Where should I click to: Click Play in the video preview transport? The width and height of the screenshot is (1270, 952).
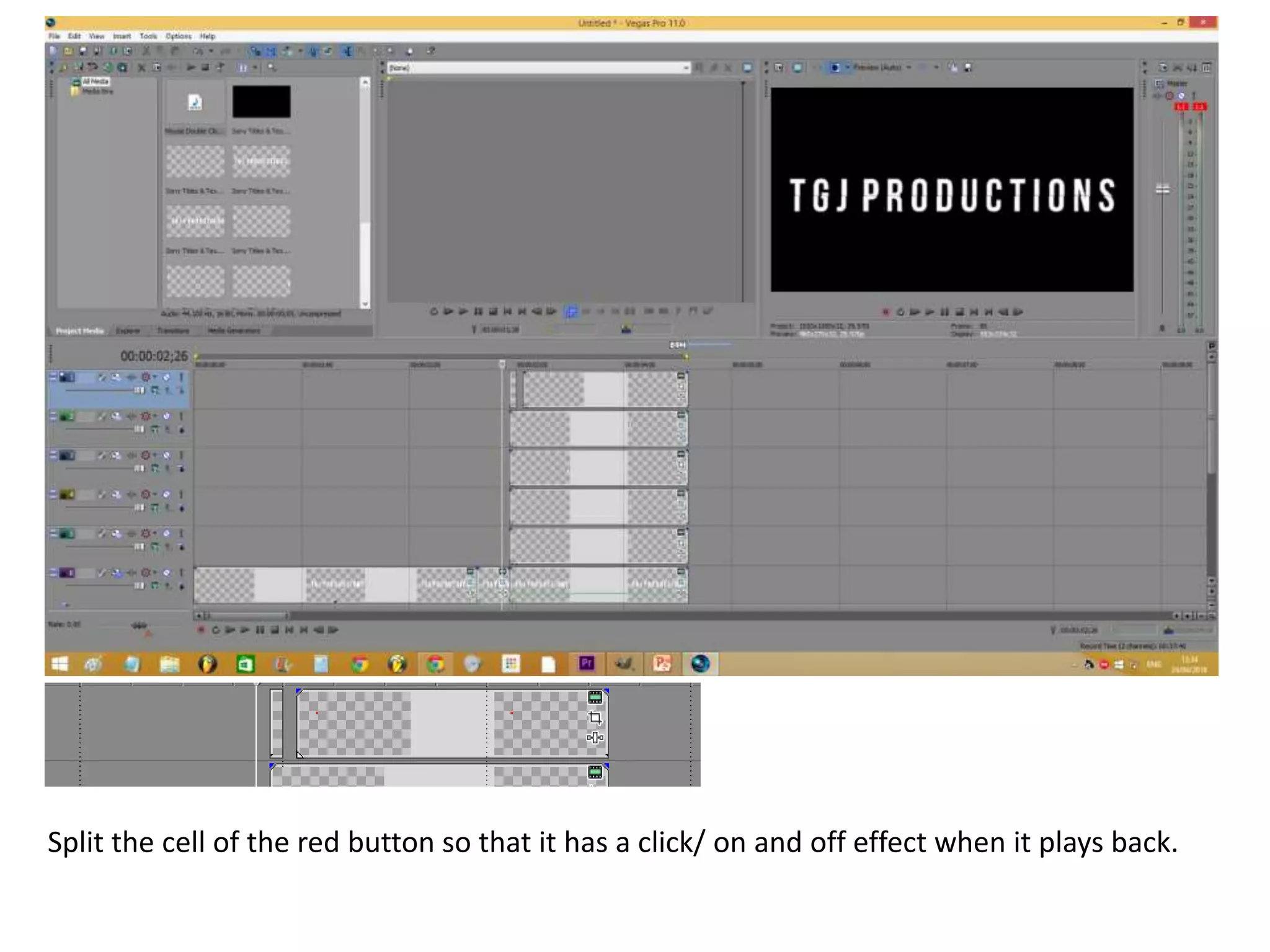pos(930,312)
